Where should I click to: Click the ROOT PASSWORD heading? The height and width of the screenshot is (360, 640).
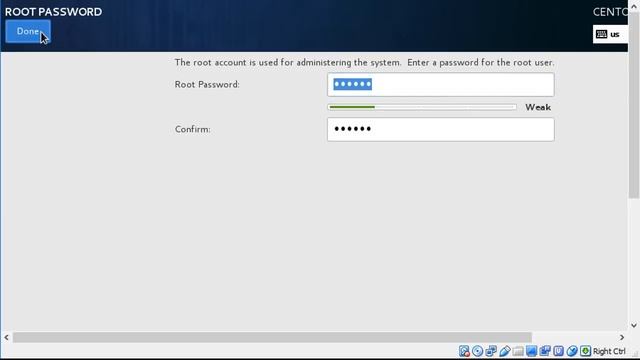point(53,12)
